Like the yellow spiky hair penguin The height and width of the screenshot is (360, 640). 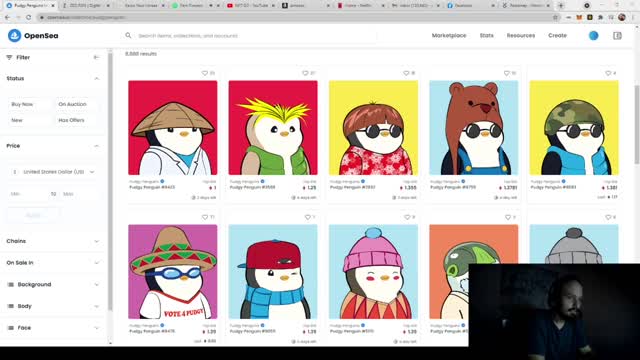tap(305, 73)
